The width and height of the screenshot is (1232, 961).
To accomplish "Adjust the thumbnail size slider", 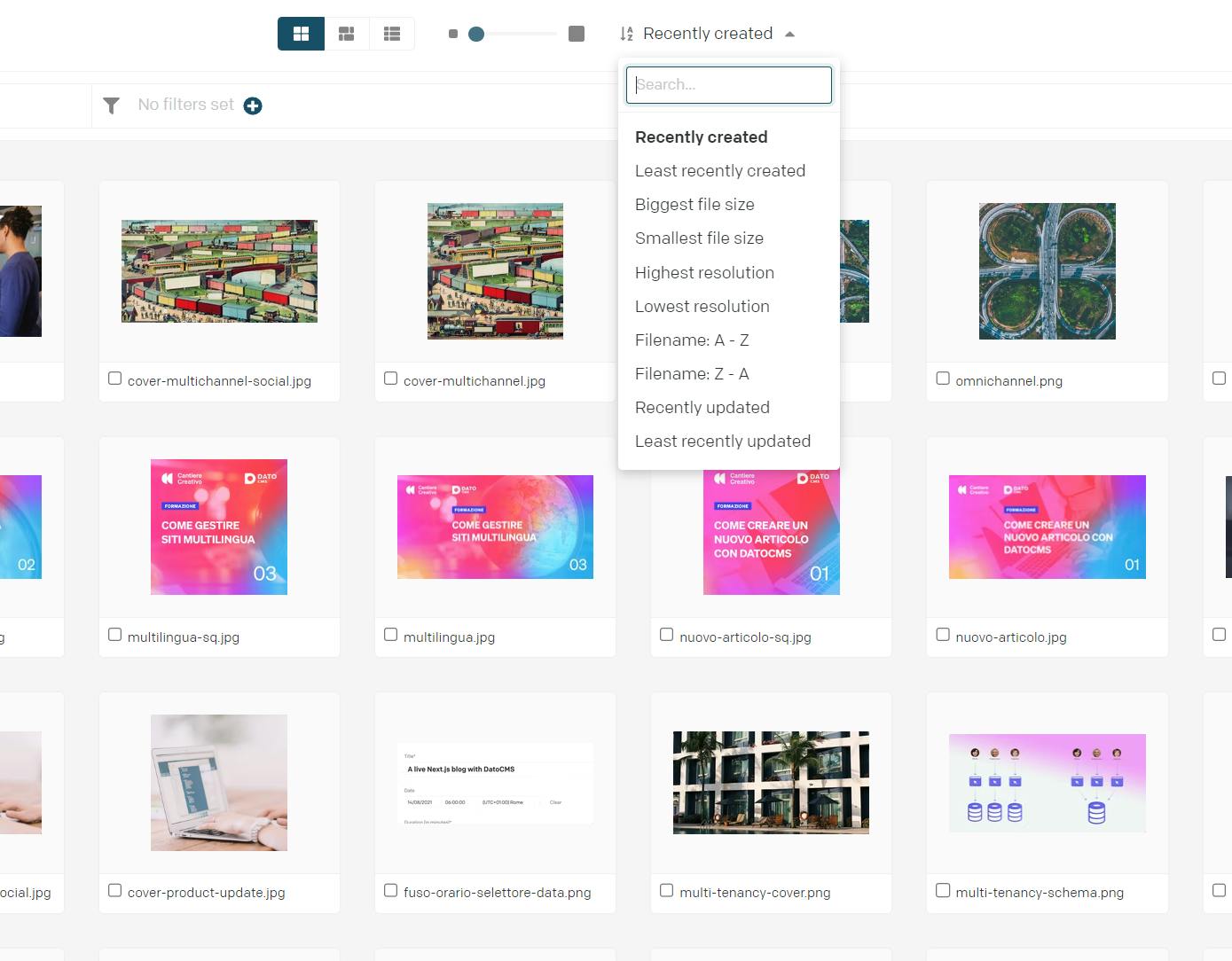I will tap(476, 34).
